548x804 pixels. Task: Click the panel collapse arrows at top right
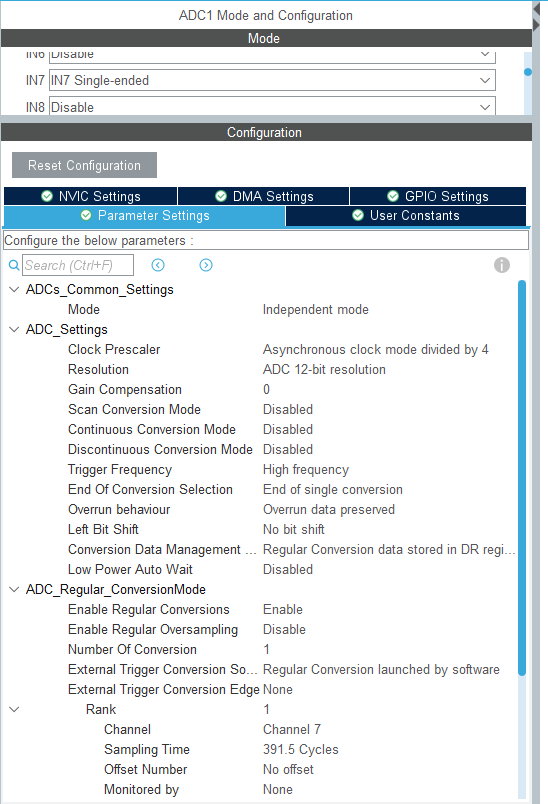coord(536,17)
